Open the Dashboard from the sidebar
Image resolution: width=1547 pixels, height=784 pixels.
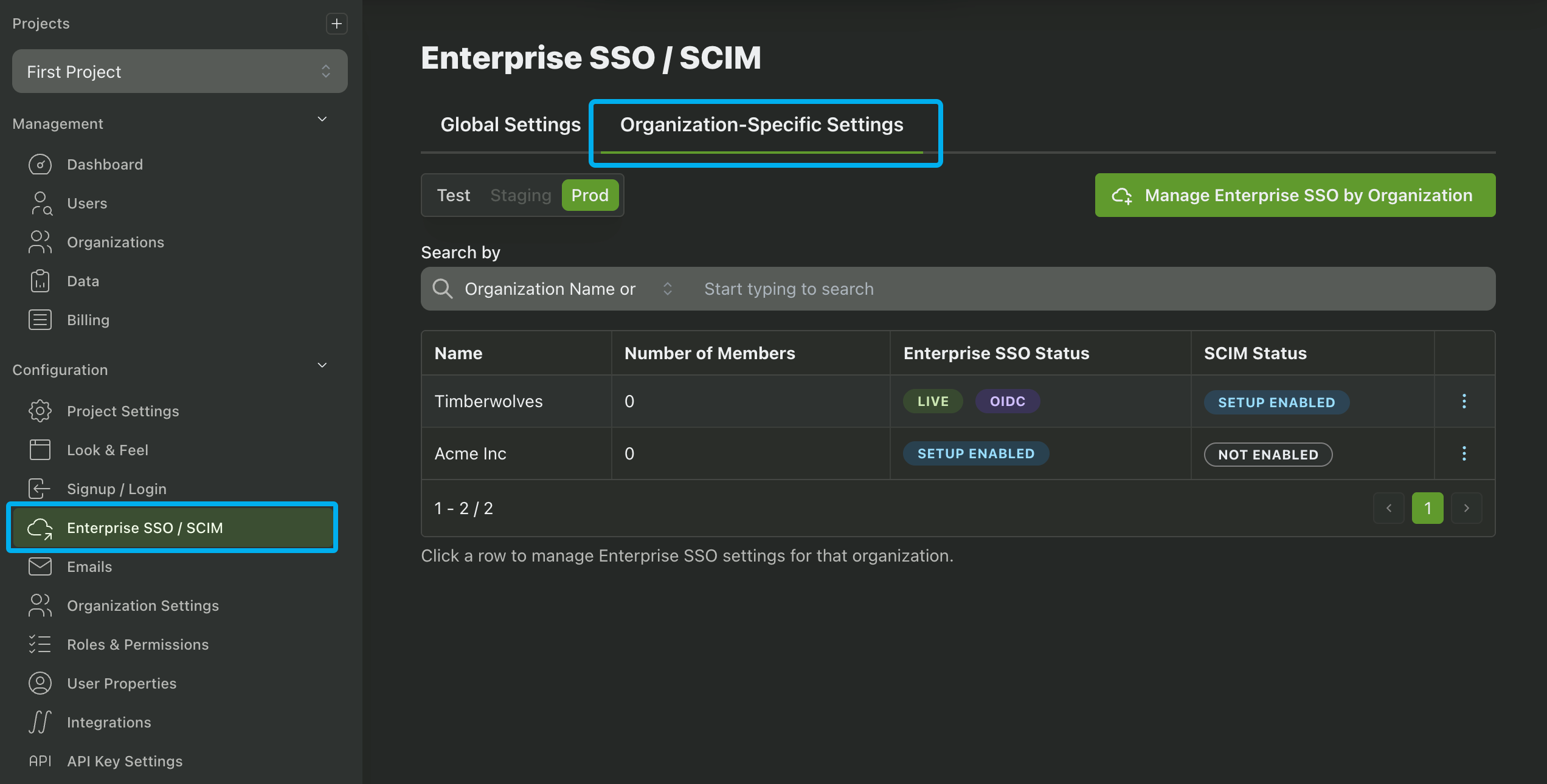click(x=40, y=164)
